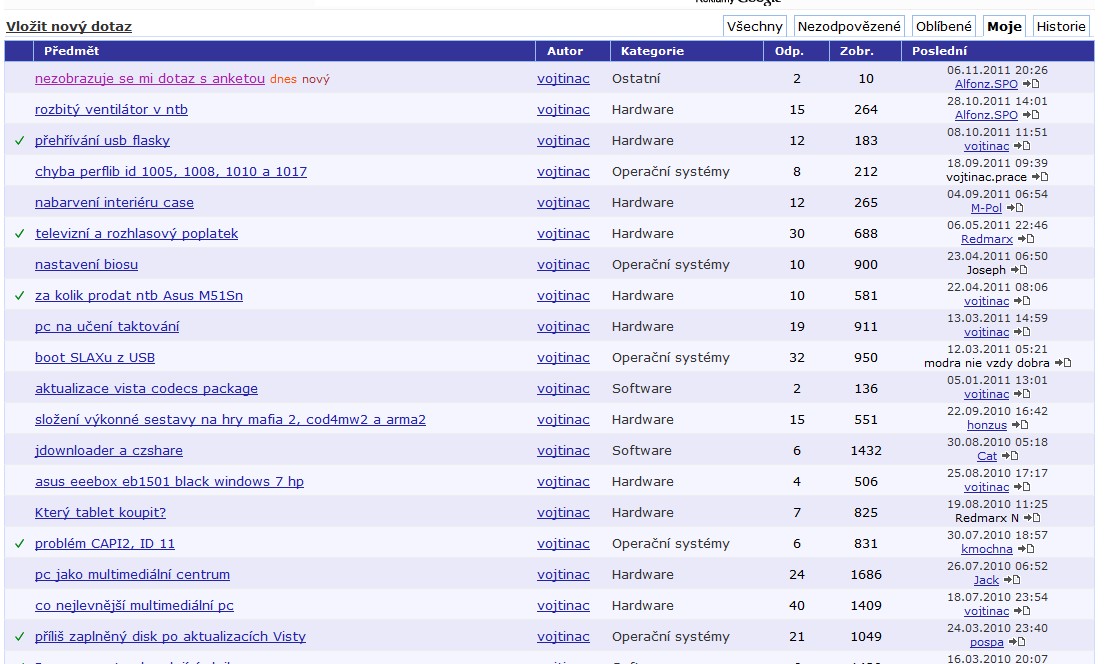Open thread televizní a rozhlasový poplatek
Viewport: 1105px width, 664px height.
click(137, 234)
